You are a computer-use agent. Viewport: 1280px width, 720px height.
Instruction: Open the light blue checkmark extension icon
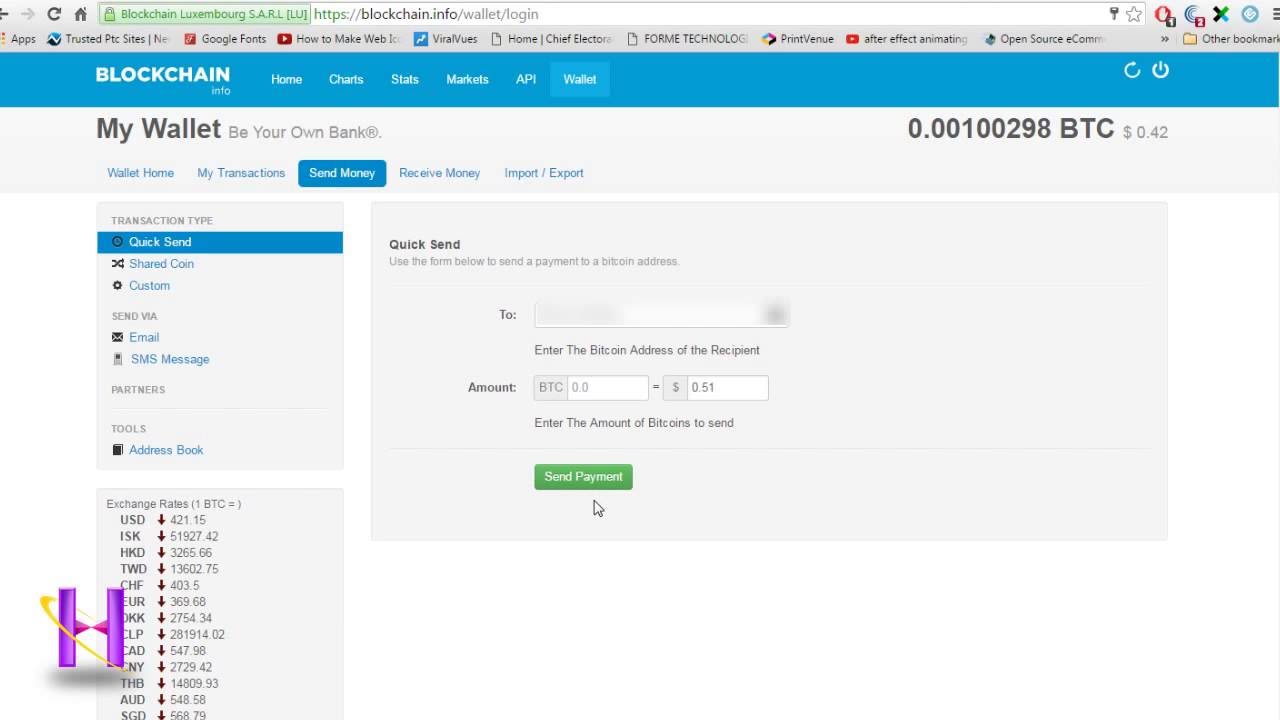(x=1250, y=14)
